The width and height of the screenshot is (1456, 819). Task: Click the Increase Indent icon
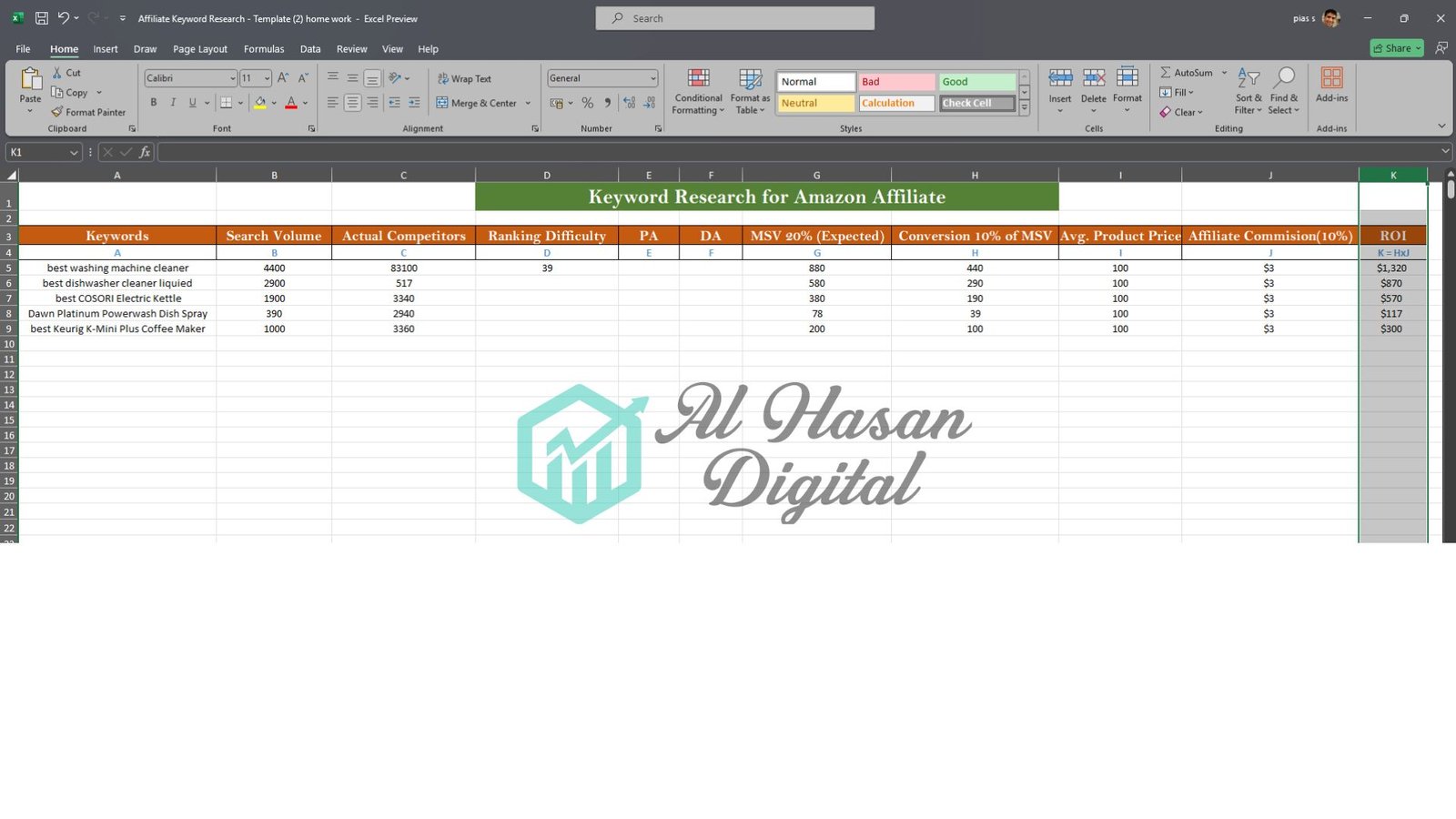pyautogui.click(x=414, y=103)
